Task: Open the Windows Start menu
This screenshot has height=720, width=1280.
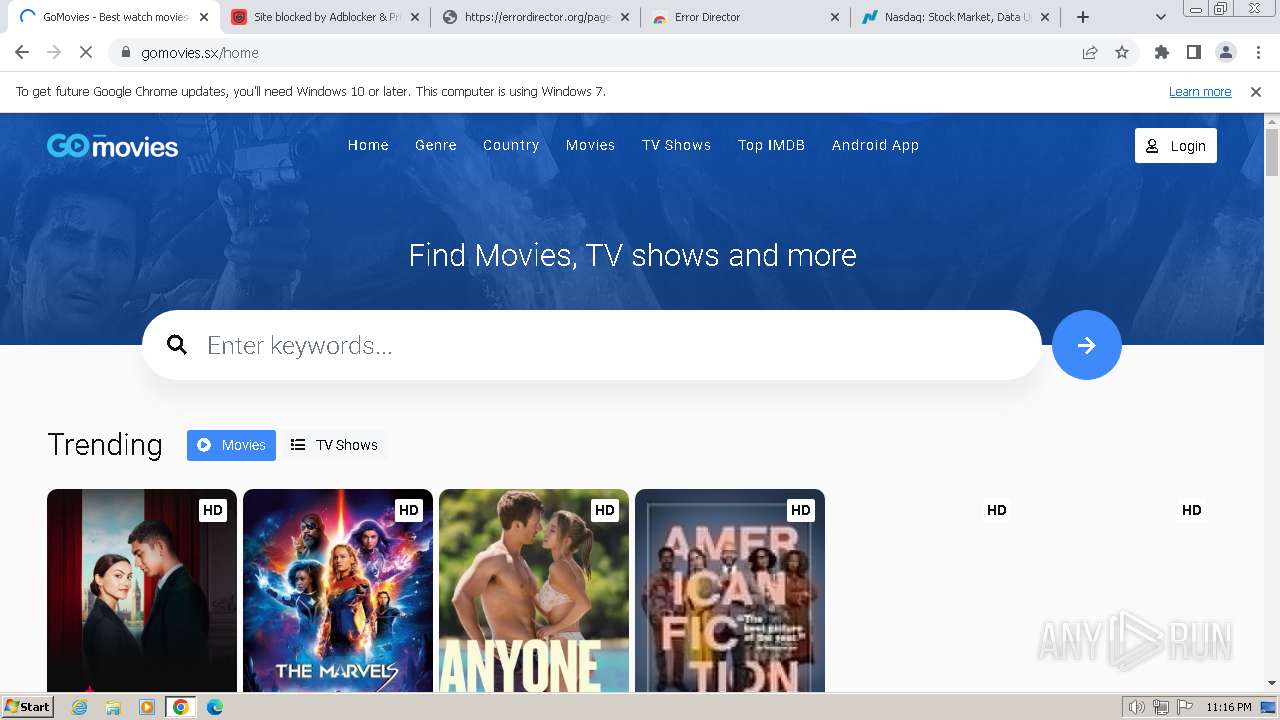Action: click(28, 707)
